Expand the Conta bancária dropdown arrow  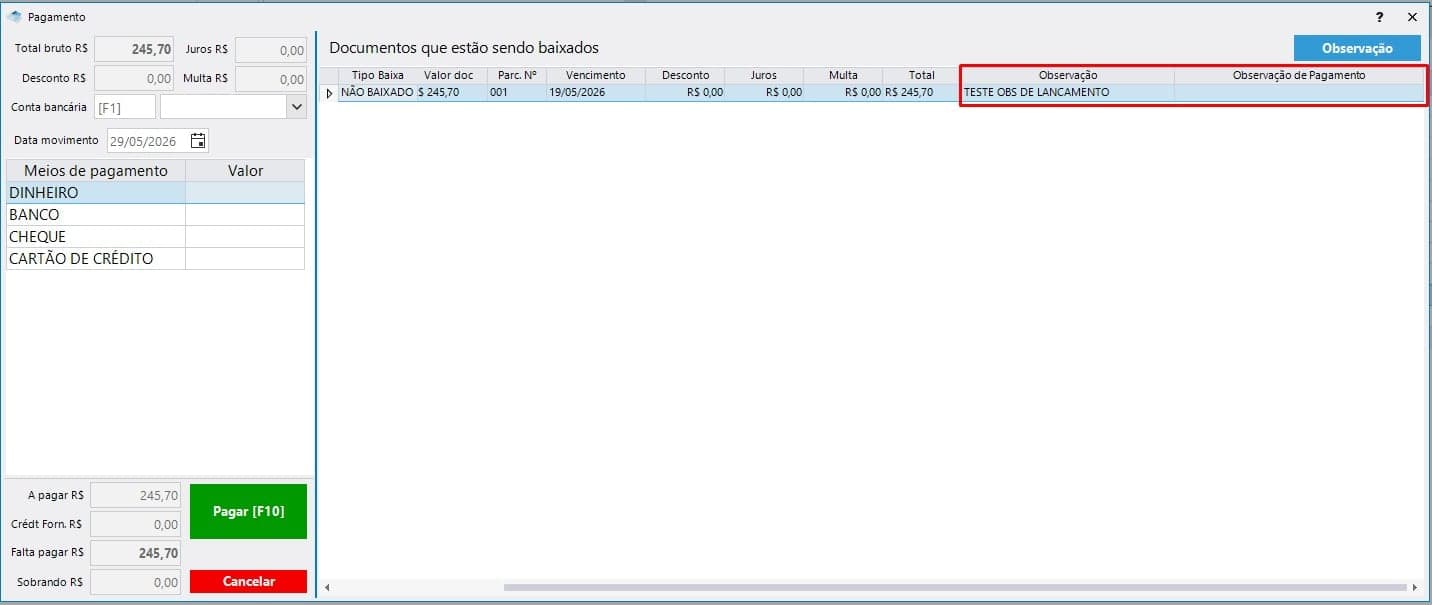pyautogui.click(x=296, y=106)
